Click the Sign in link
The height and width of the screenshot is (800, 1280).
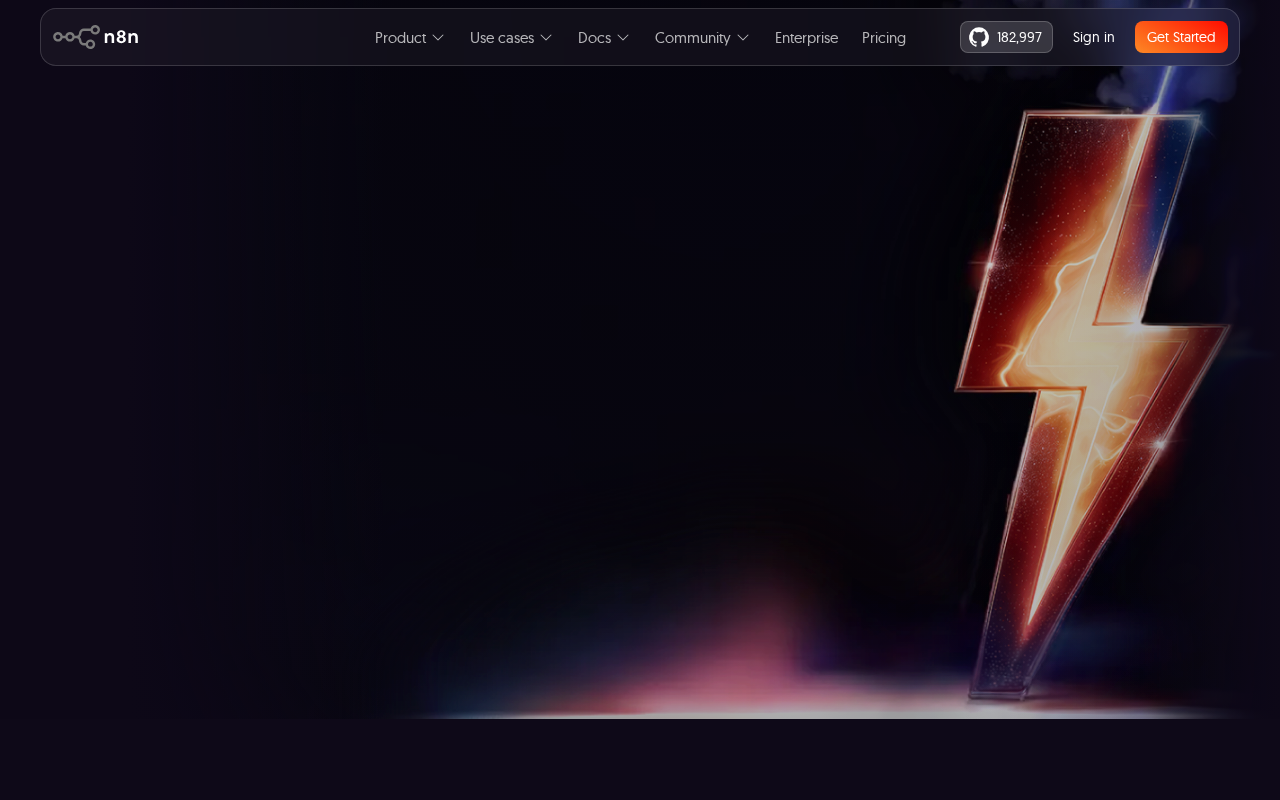(1093, 37)
